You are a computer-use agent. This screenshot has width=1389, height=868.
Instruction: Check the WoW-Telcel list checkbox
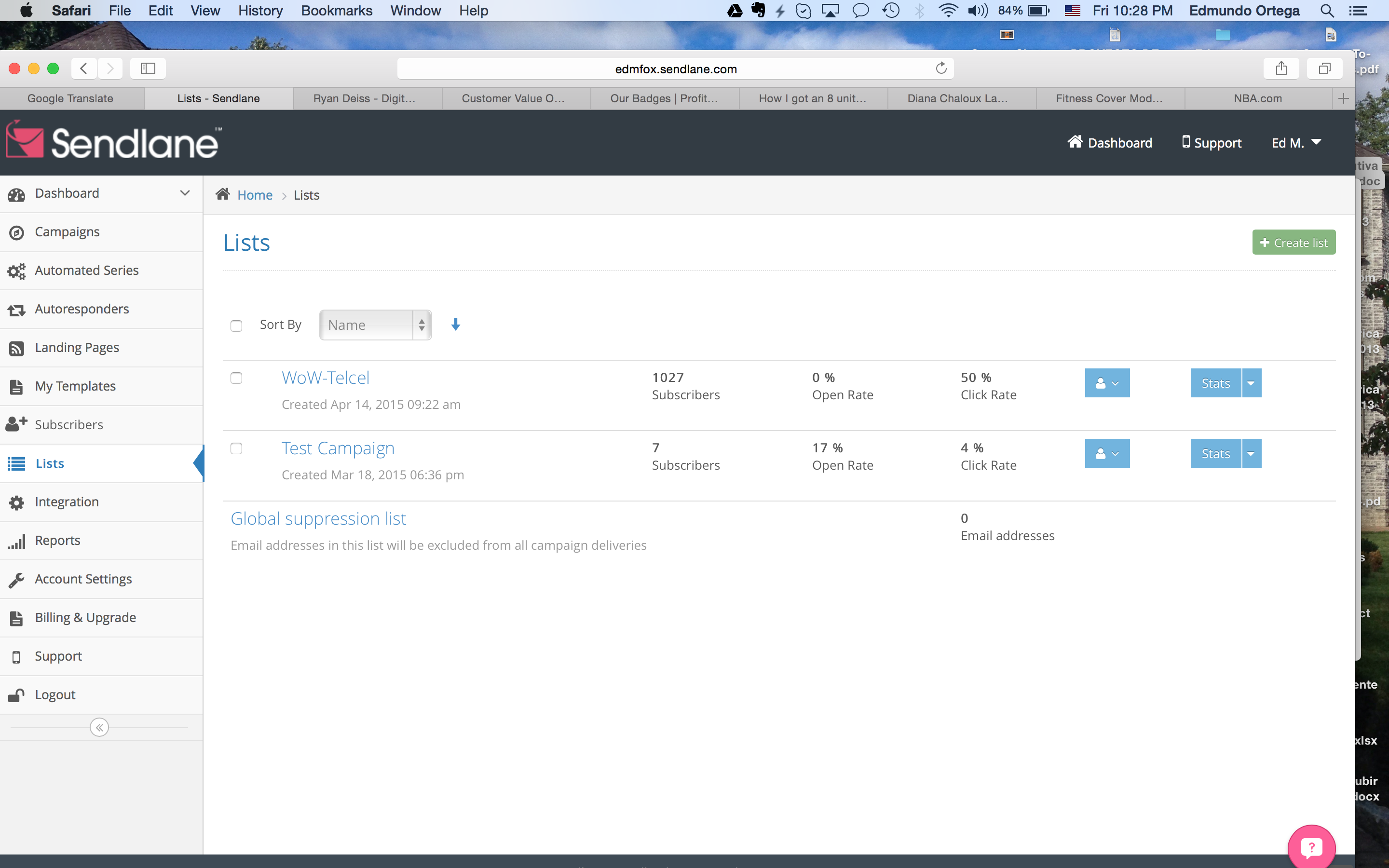(236, 378)
